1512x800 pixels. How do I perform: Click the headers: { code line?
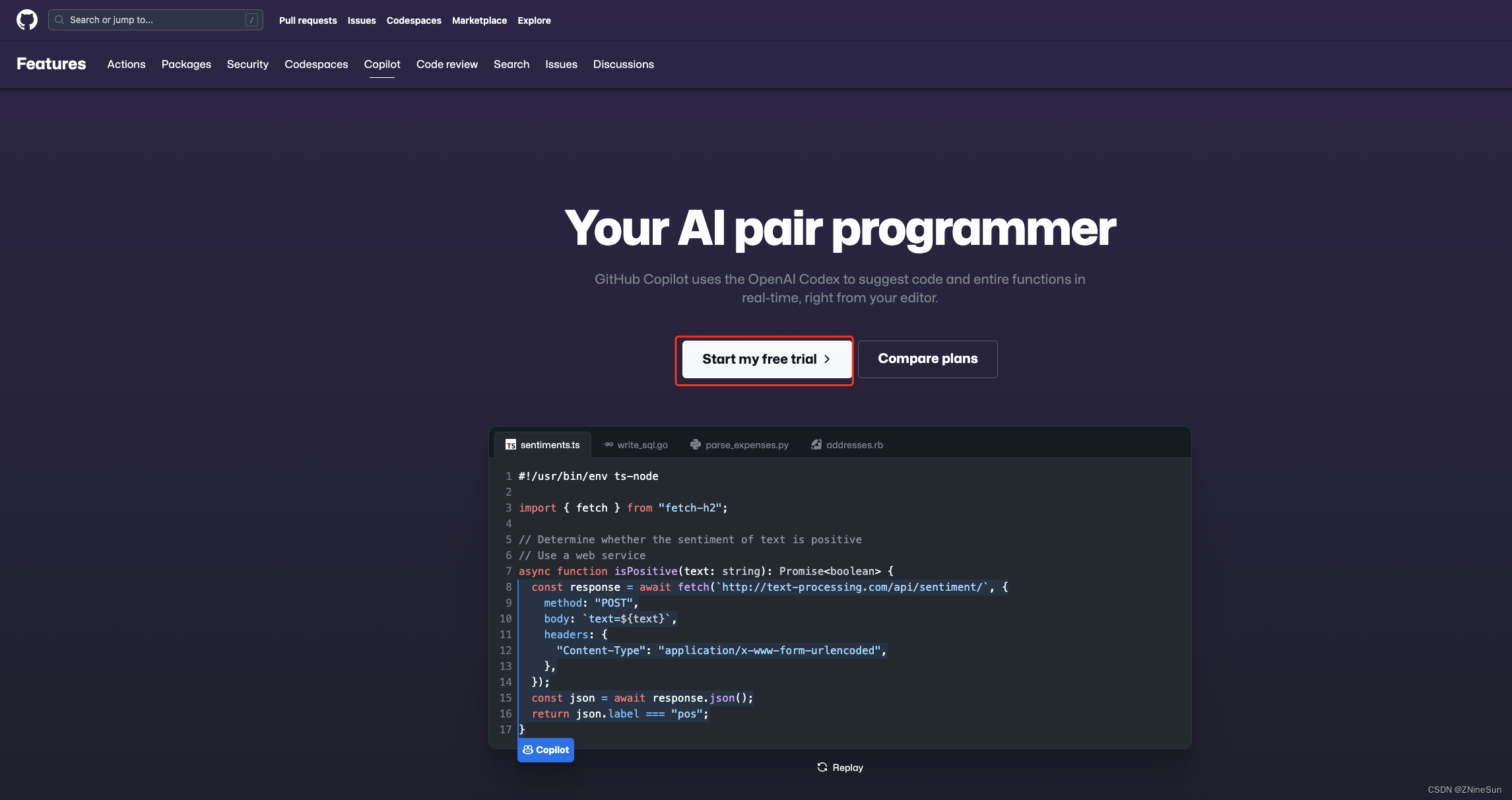tap(575, 634)
